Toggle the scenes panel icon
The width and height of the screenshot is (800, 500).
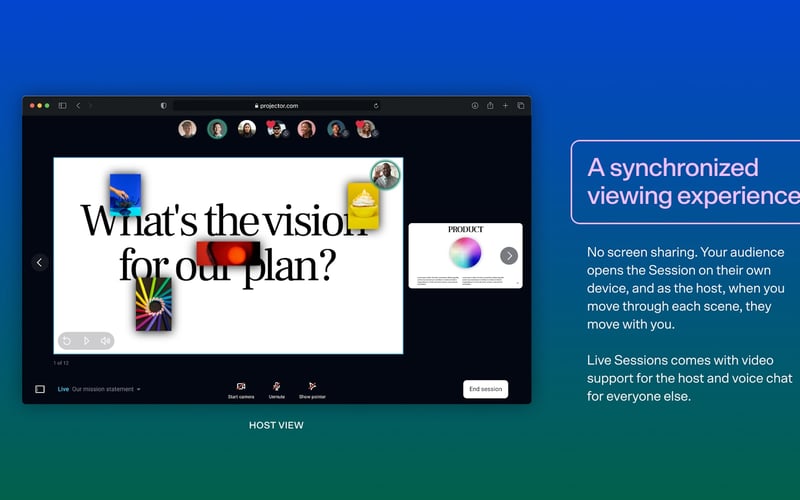tap(40, 389)
